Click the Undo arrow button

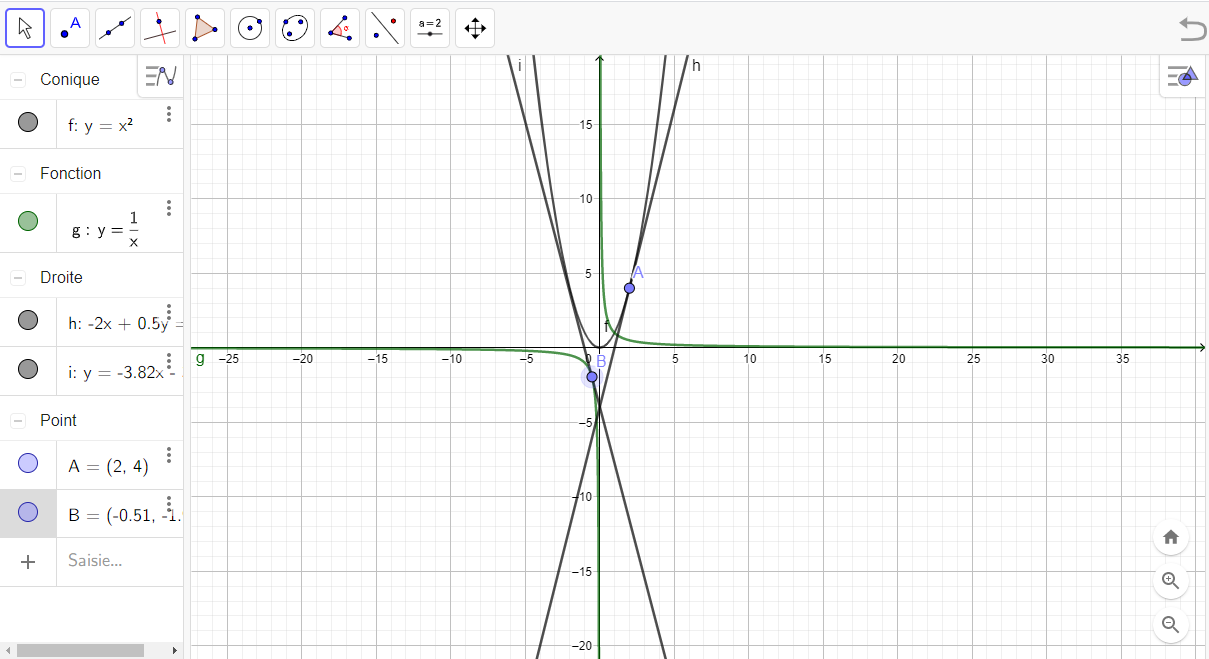[x=1192, y=29]
